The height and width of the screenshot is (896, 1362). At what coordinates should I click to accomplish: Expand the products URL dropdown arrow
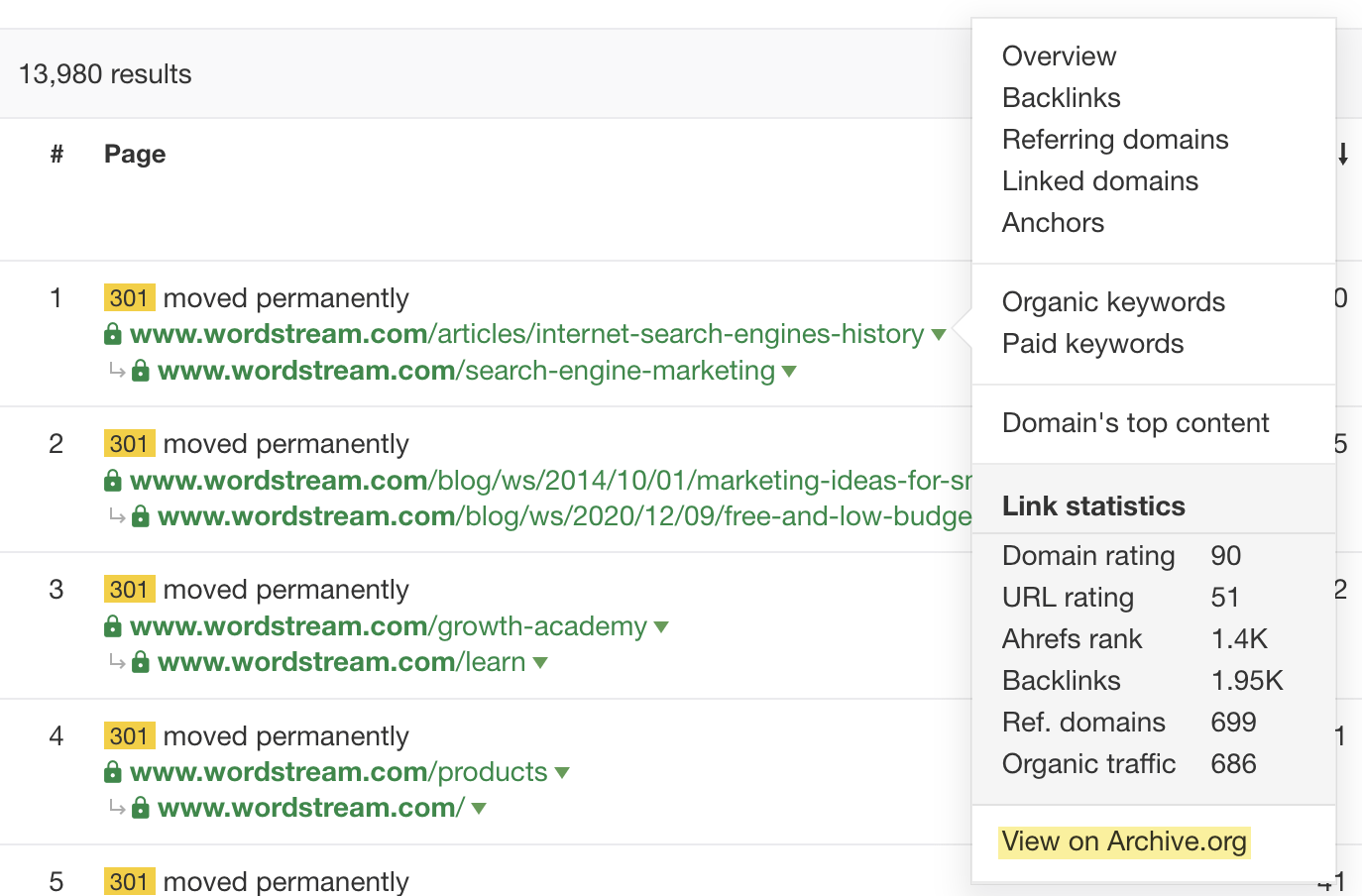pyautogui.click(x=562, y=773)
